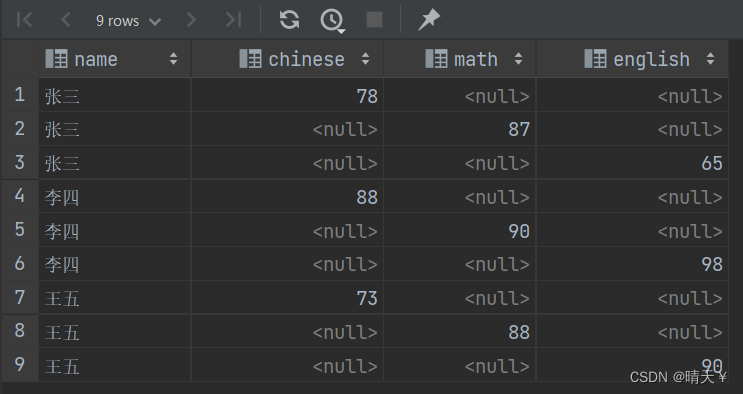Viewport: 743px width, 394px height.
Task: Select null chinese cell in row 2
Action: 287,129
